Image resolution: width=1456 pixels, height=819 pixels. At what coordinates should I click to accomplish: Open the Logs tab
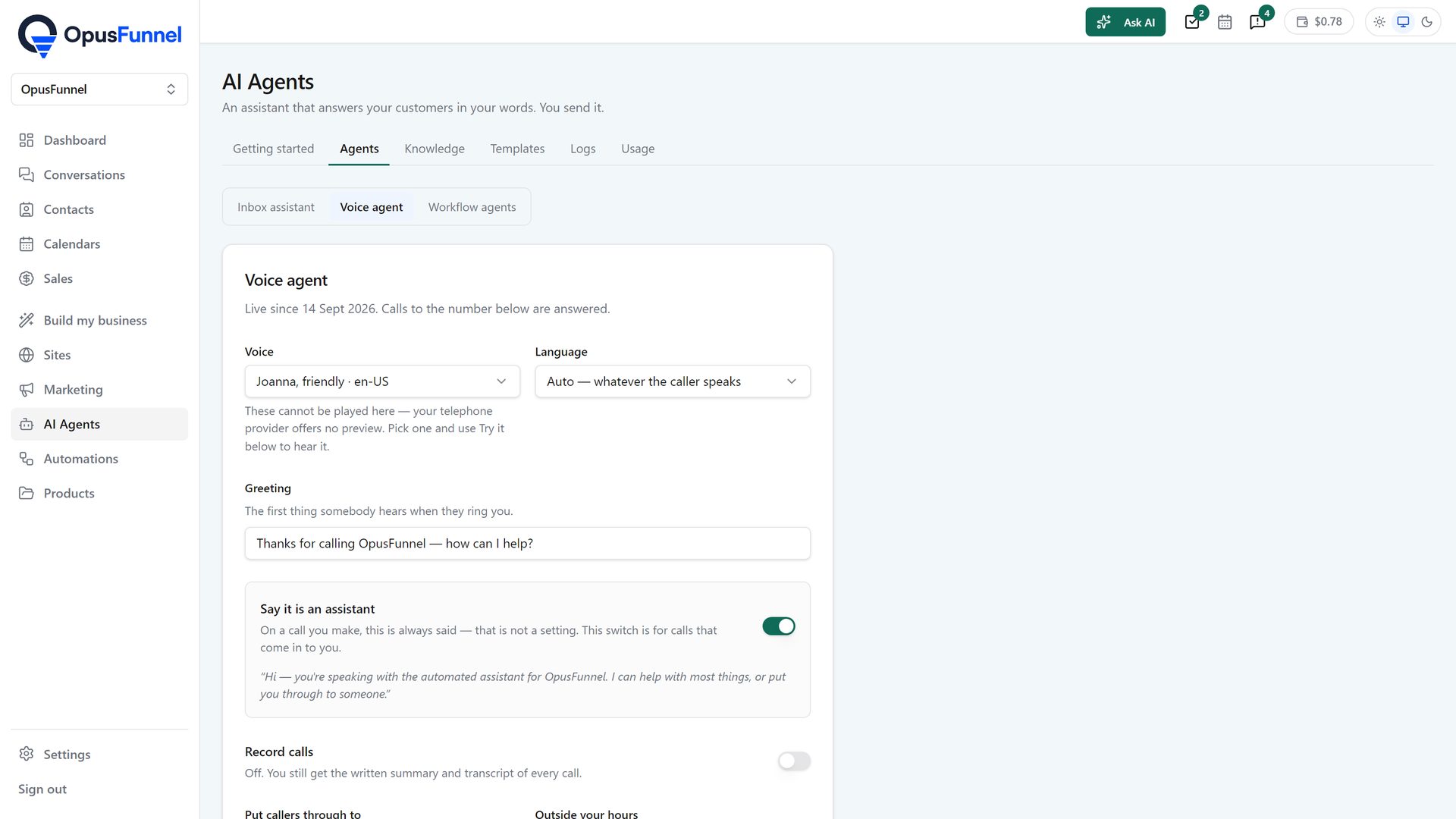click(x=583, y=149)
